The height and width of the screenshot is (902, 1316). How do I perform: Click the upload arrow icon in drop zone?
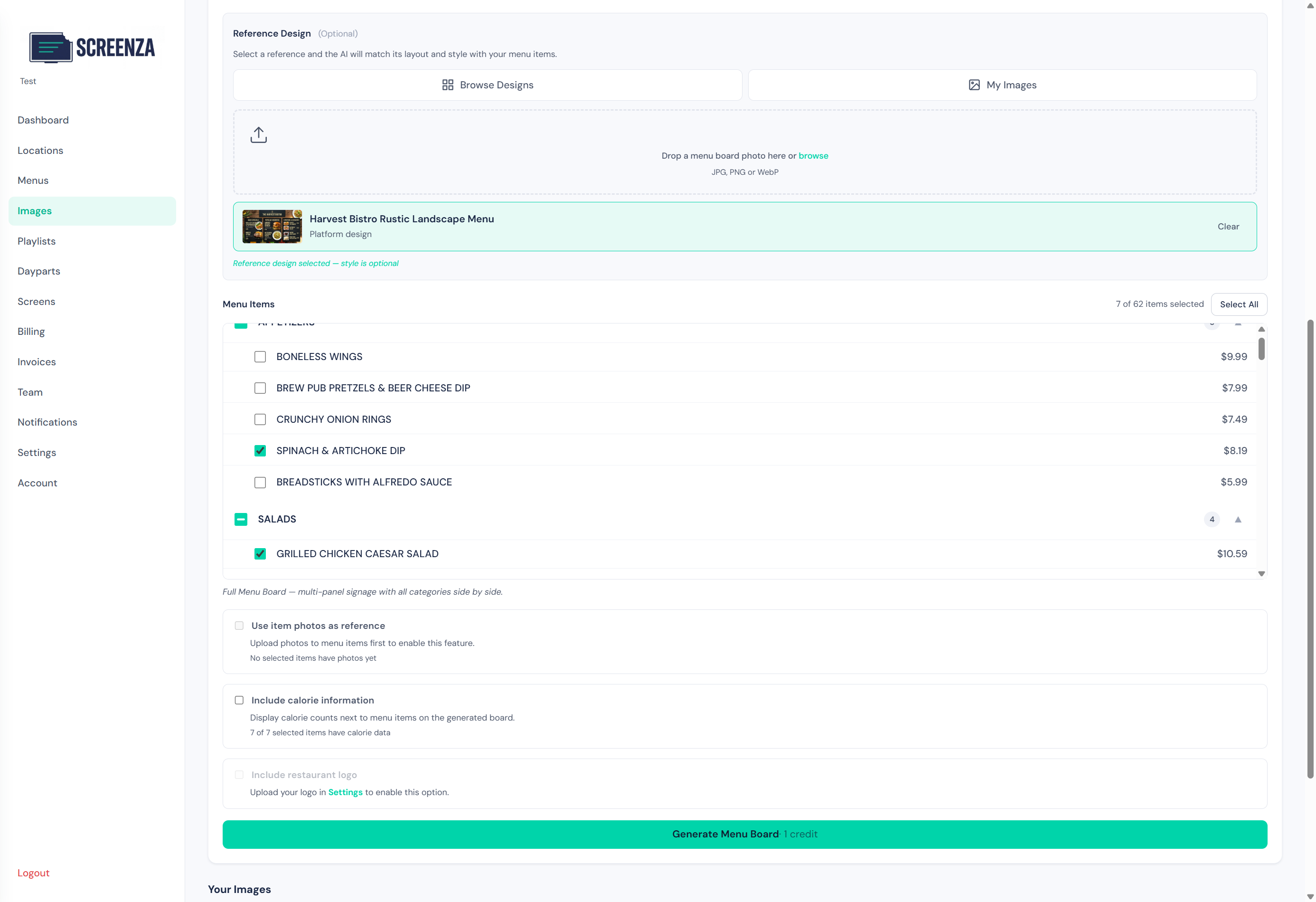pos(258,135)
